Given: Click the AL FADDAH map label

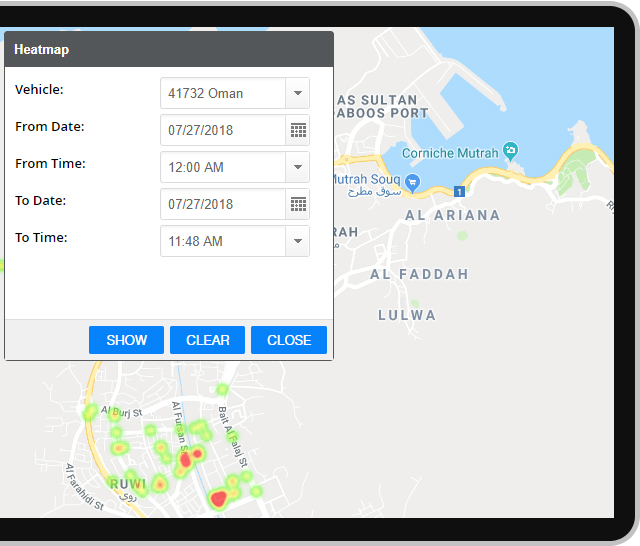Looking at the screenshot, I should 419,274.
